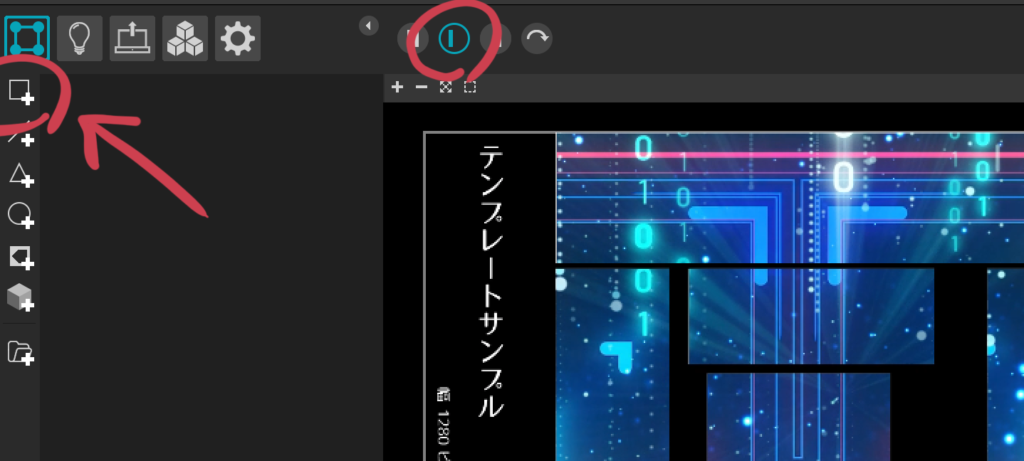Add a mask with the mask-plus tool
Image resolution: width=1024 pixels, height=461 pixels.
pos(21,257)
